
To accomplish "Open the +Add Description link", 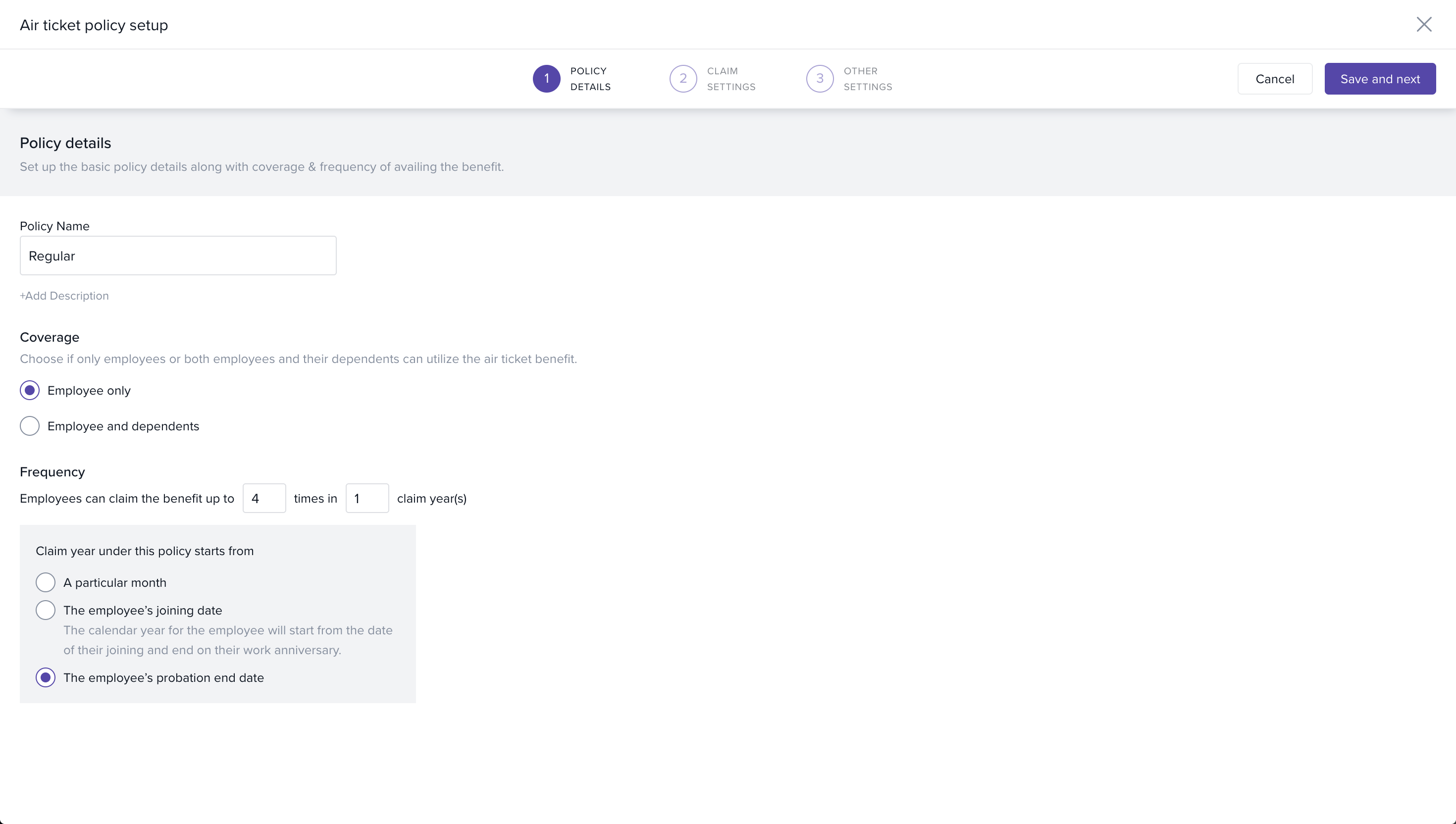I will (64, 296).
